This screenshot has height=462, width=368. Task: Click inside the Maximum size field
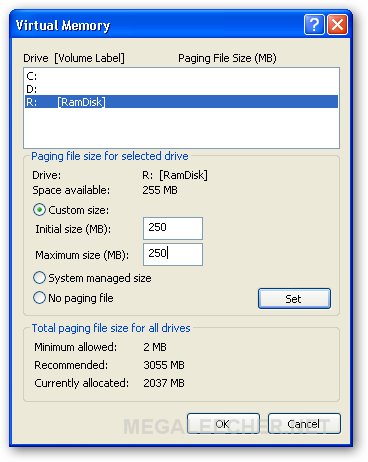pos(173,254)
